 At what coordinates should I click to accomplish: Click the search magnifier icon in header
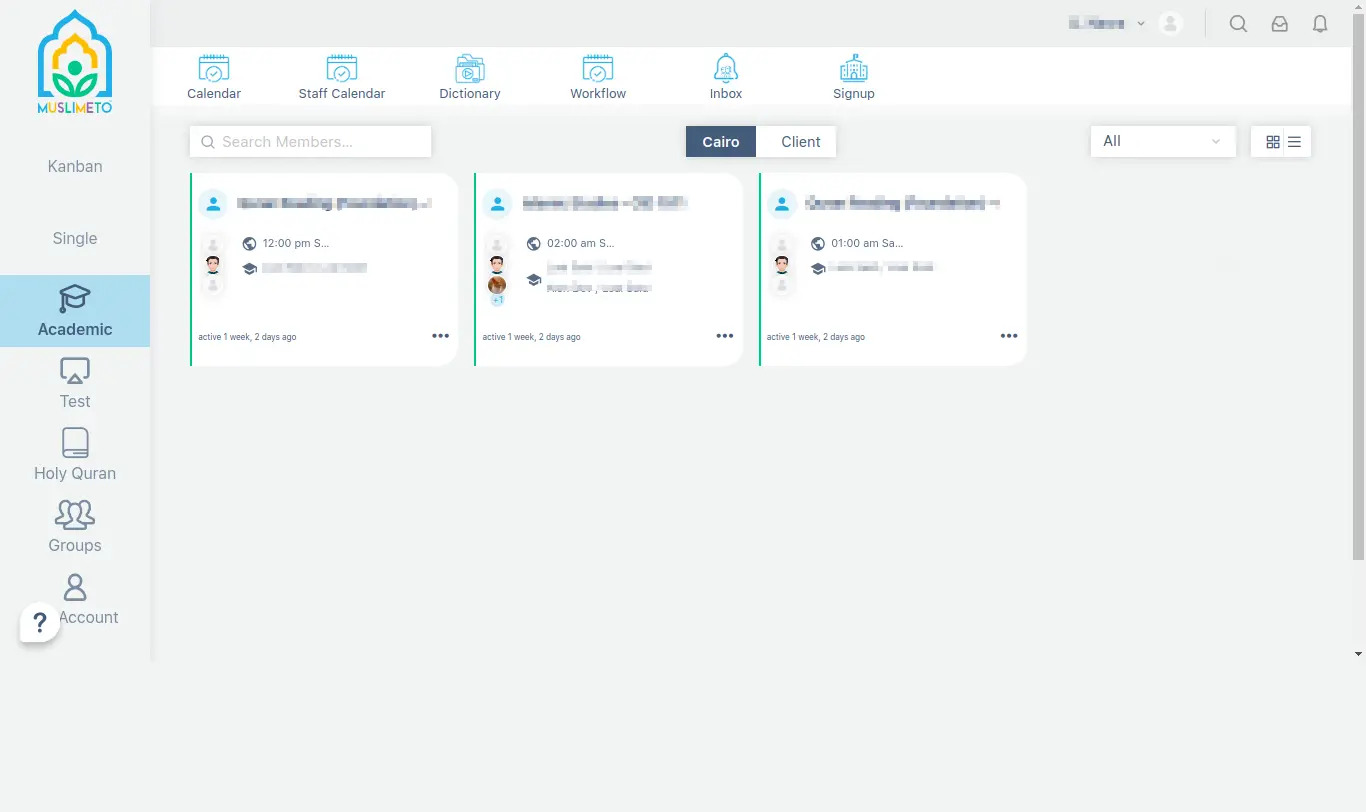tap(1238, 24)
